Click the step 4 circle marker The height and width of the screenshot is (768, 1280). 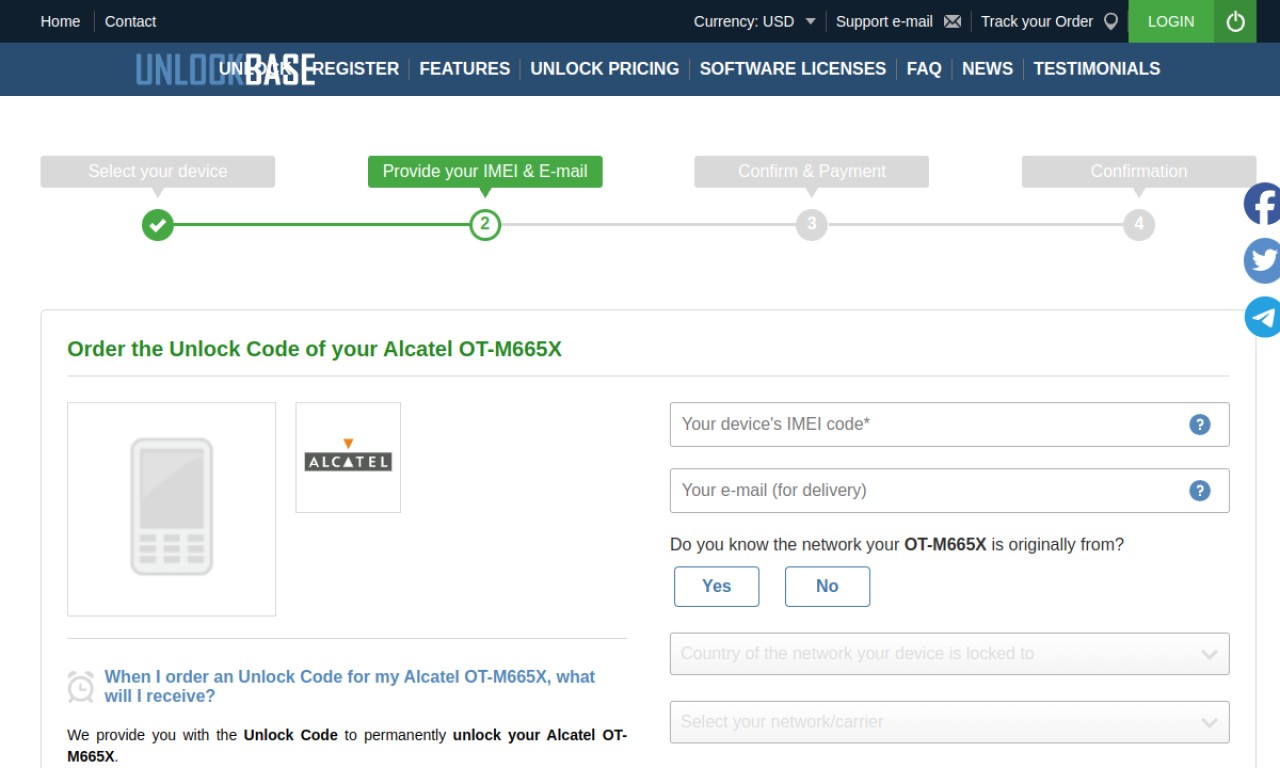pyautogui.click(x=1139, y=224)
